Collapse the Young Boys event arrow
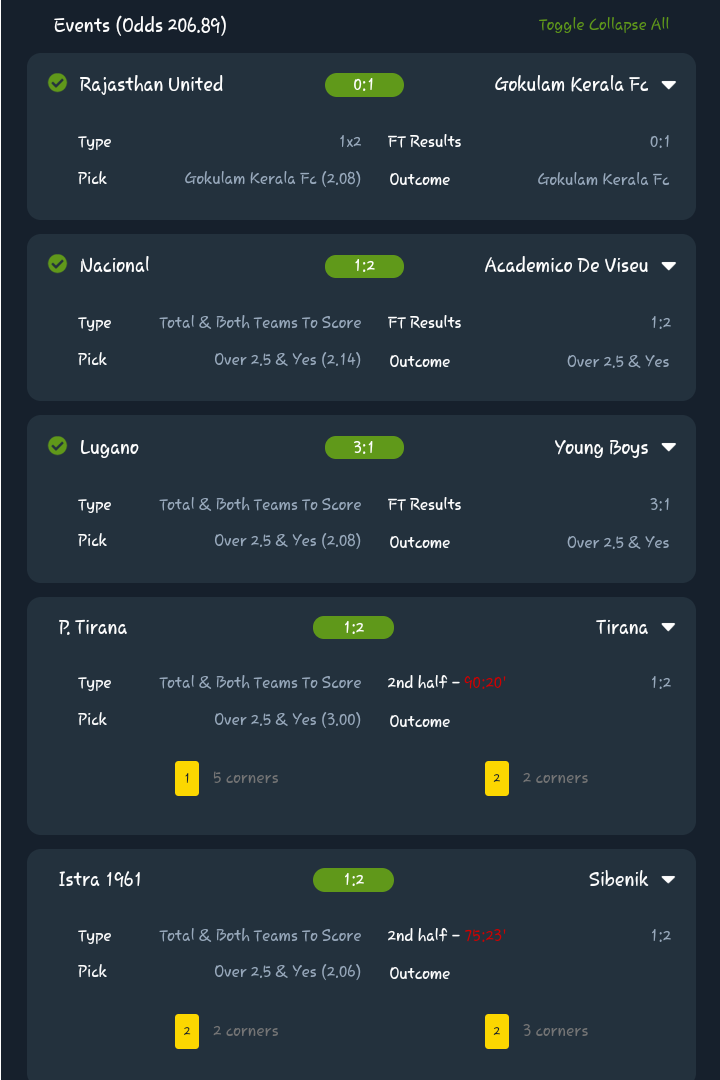 (669, 448)
